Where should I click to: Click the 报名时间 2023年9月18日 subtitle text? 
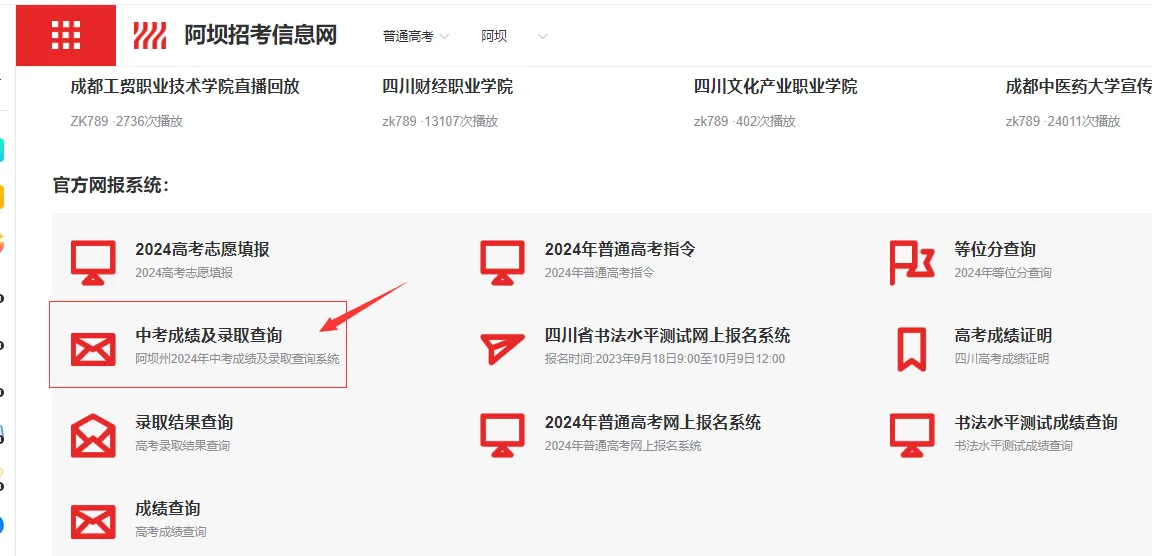(x=665, y=359)
